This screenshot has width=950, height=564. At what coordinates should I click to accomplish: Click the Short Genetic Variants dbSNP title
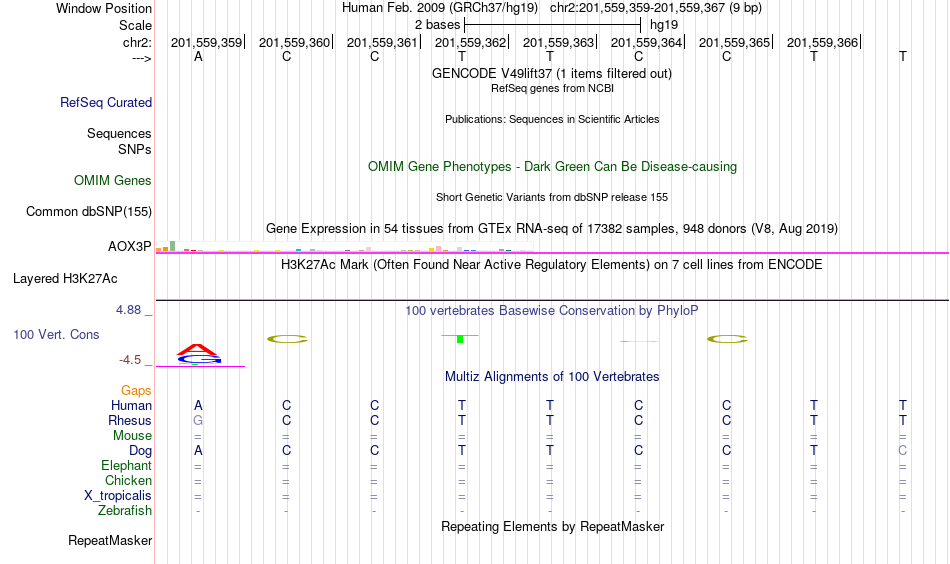pyautogui.click(x=552, y=197)
